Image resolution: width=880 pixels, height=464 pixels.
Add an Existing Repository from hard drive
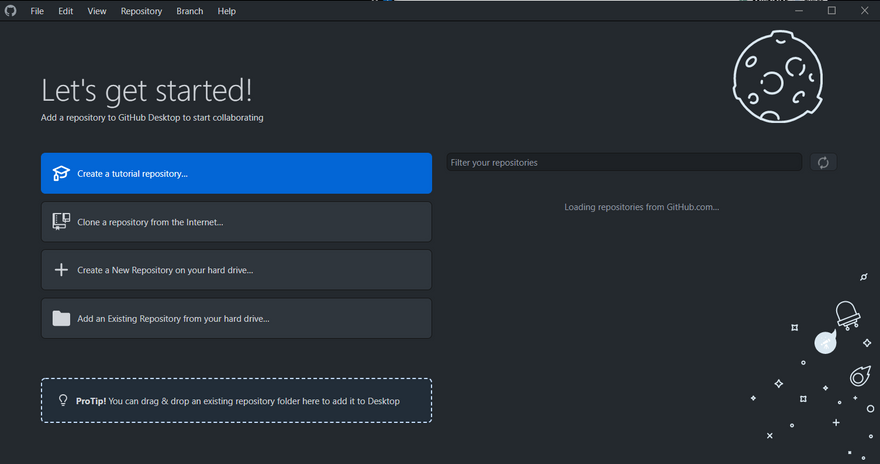pyautogui.click(x=236, y=319)
